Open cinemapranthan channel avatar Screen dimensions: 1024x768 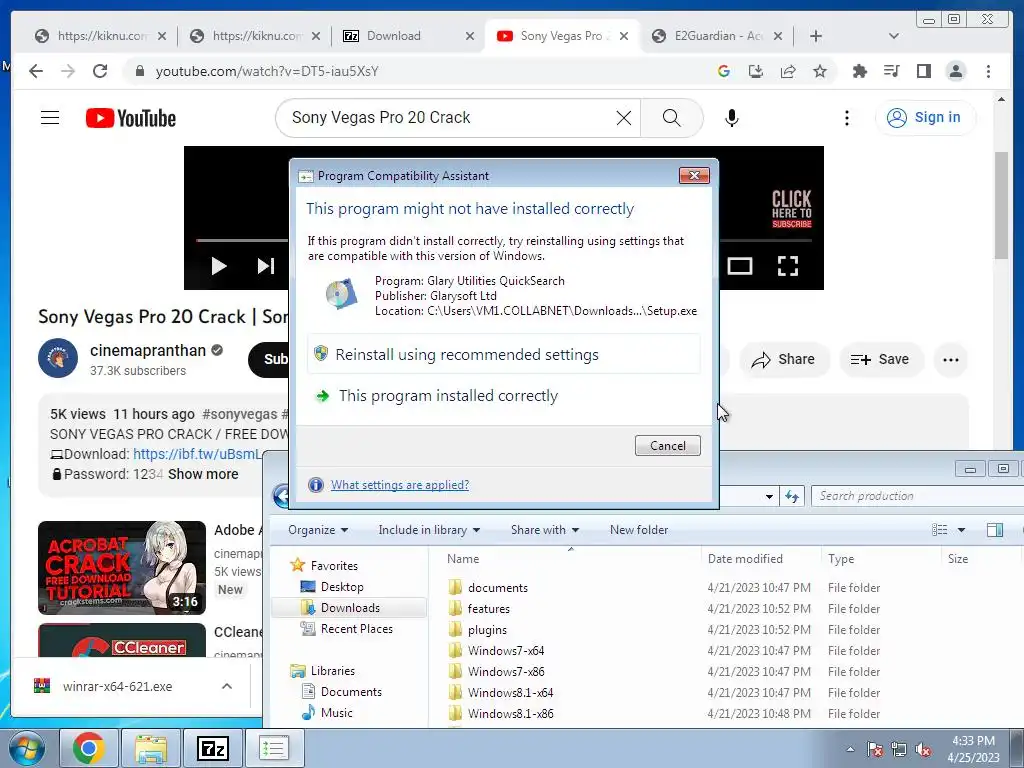(57, 359)
